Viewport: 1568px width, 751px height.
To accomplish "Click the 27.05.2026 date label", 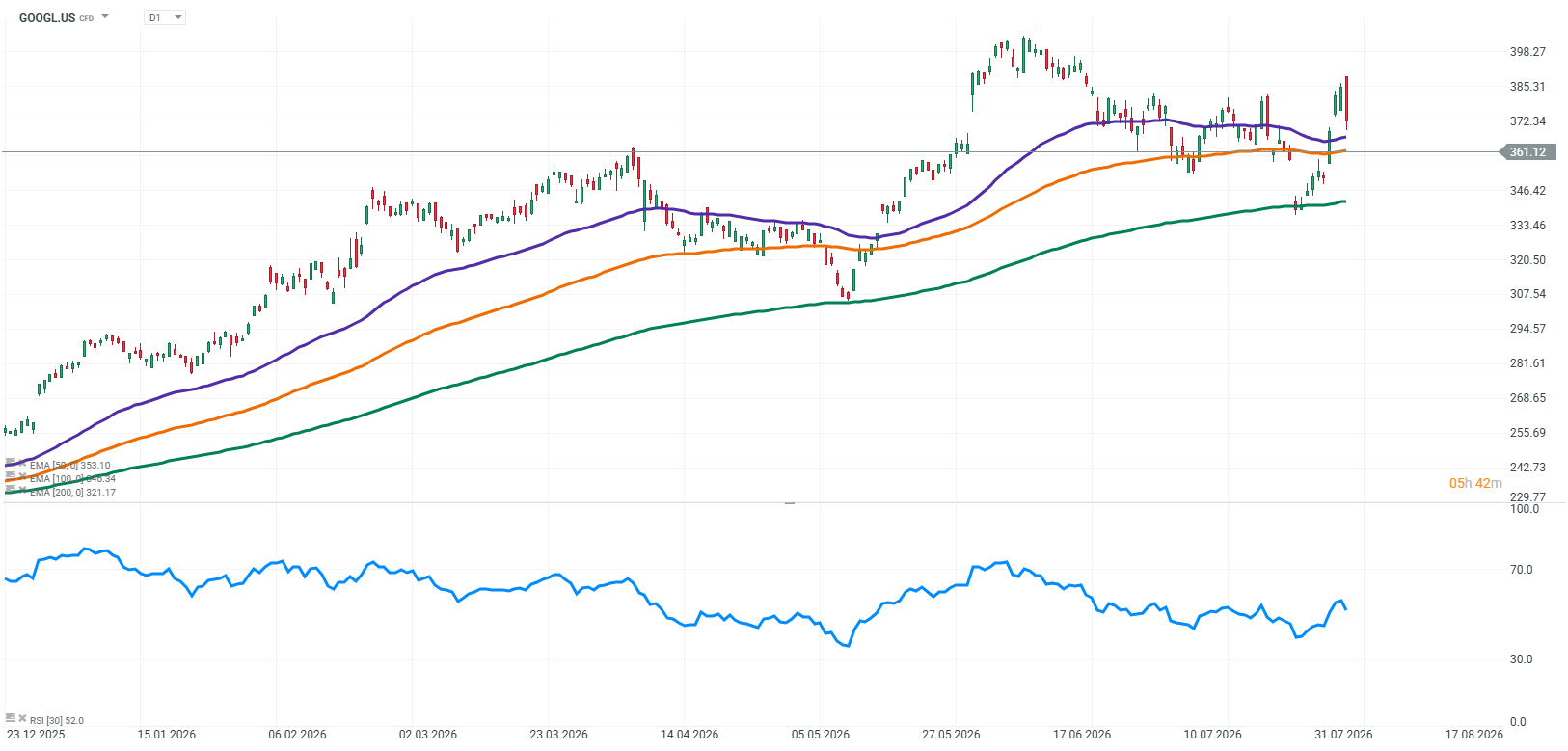I will 951,735.
